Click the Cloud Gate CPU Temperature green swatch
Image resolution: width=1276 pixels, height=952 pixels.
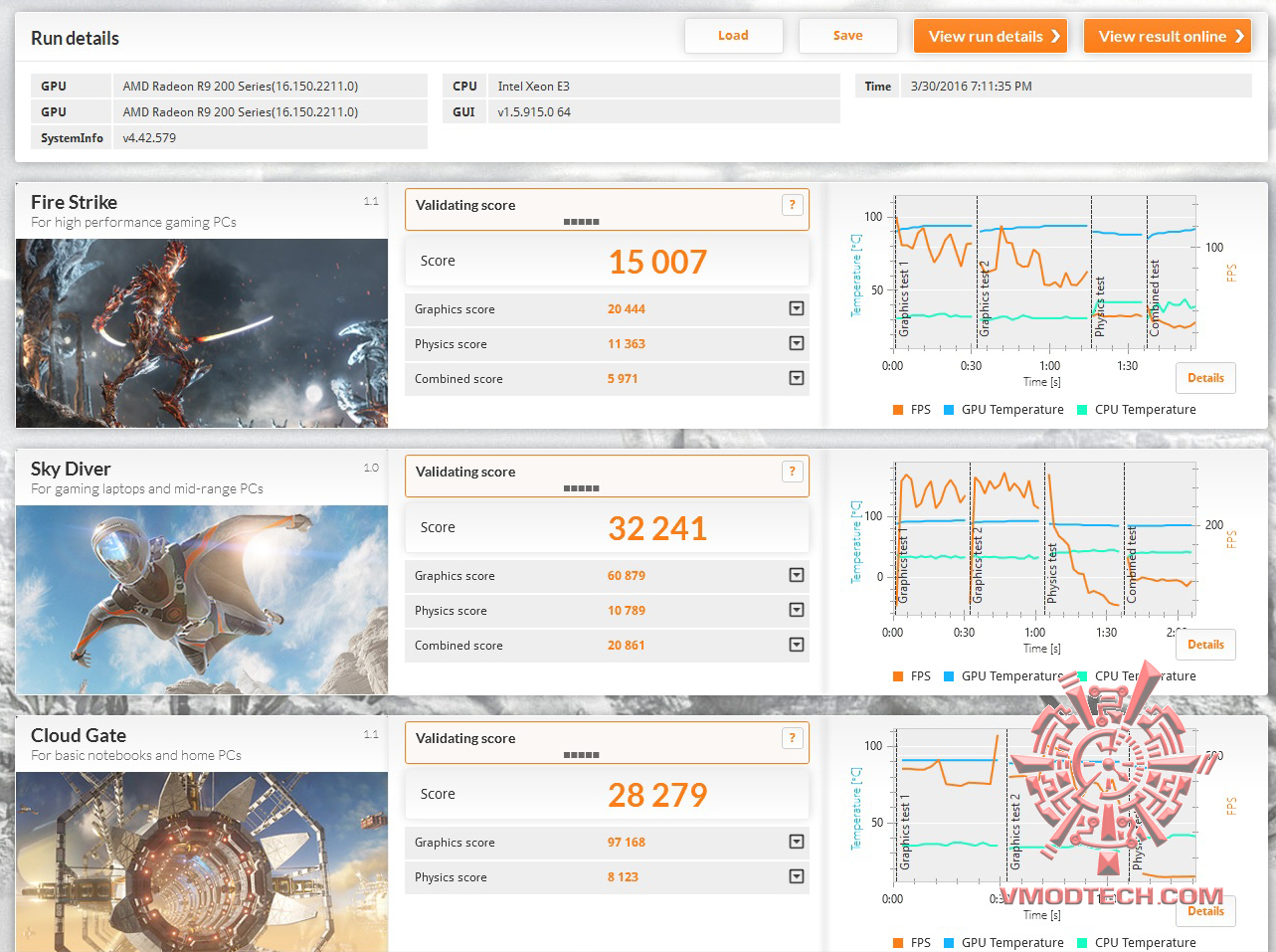(x=1082, y=943)
